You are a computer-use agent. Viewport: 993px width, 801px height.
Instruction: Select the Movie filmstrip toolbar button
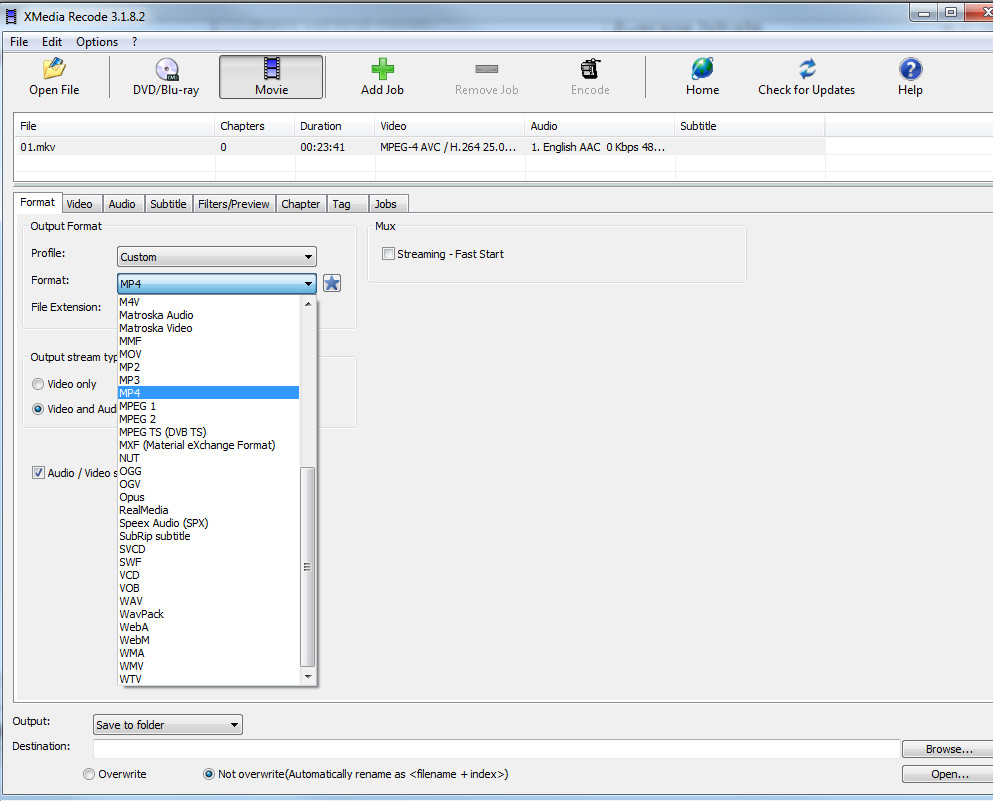[271, 77]
